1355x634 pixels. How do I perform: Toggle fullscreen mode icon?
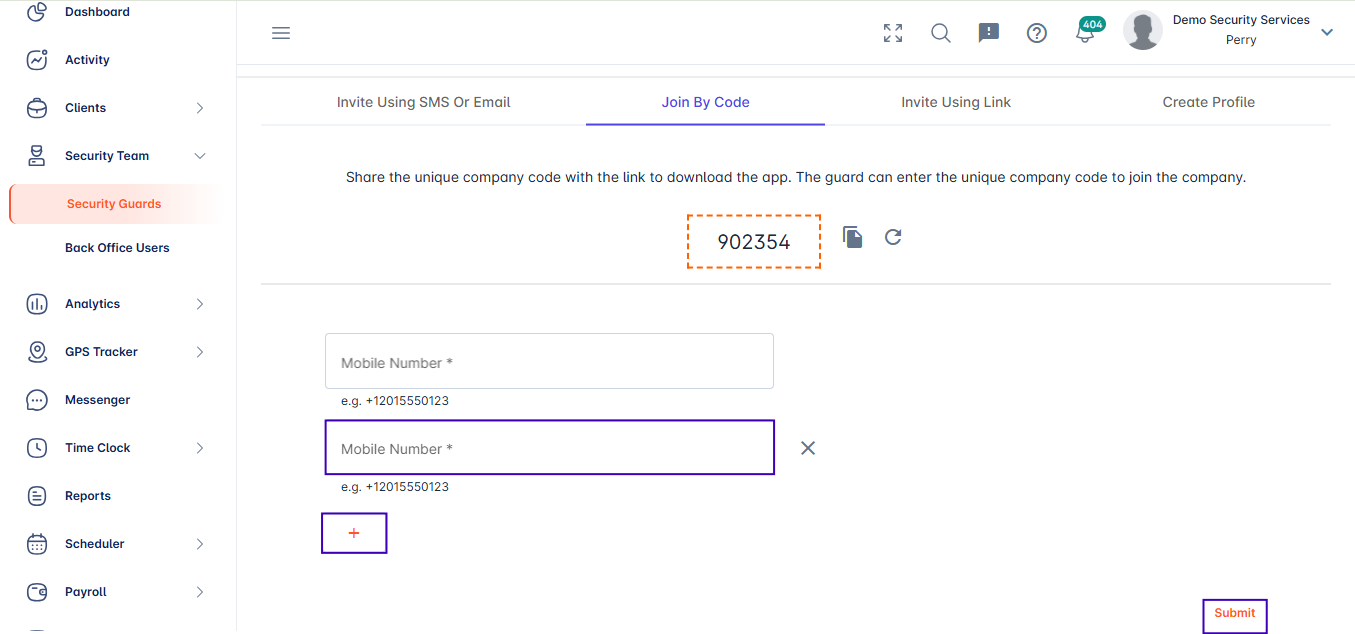[893, 33]
